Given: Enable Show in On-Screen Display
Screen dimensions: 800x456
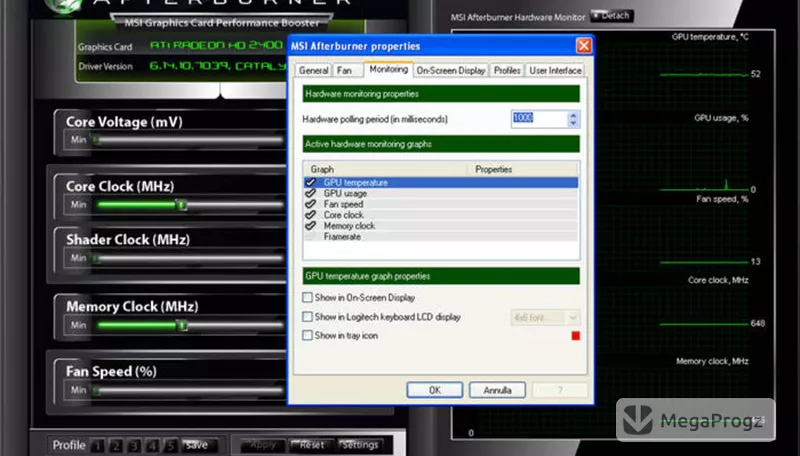Looking at the screenshot, I should pyautogui.click(x=307, y=297).
